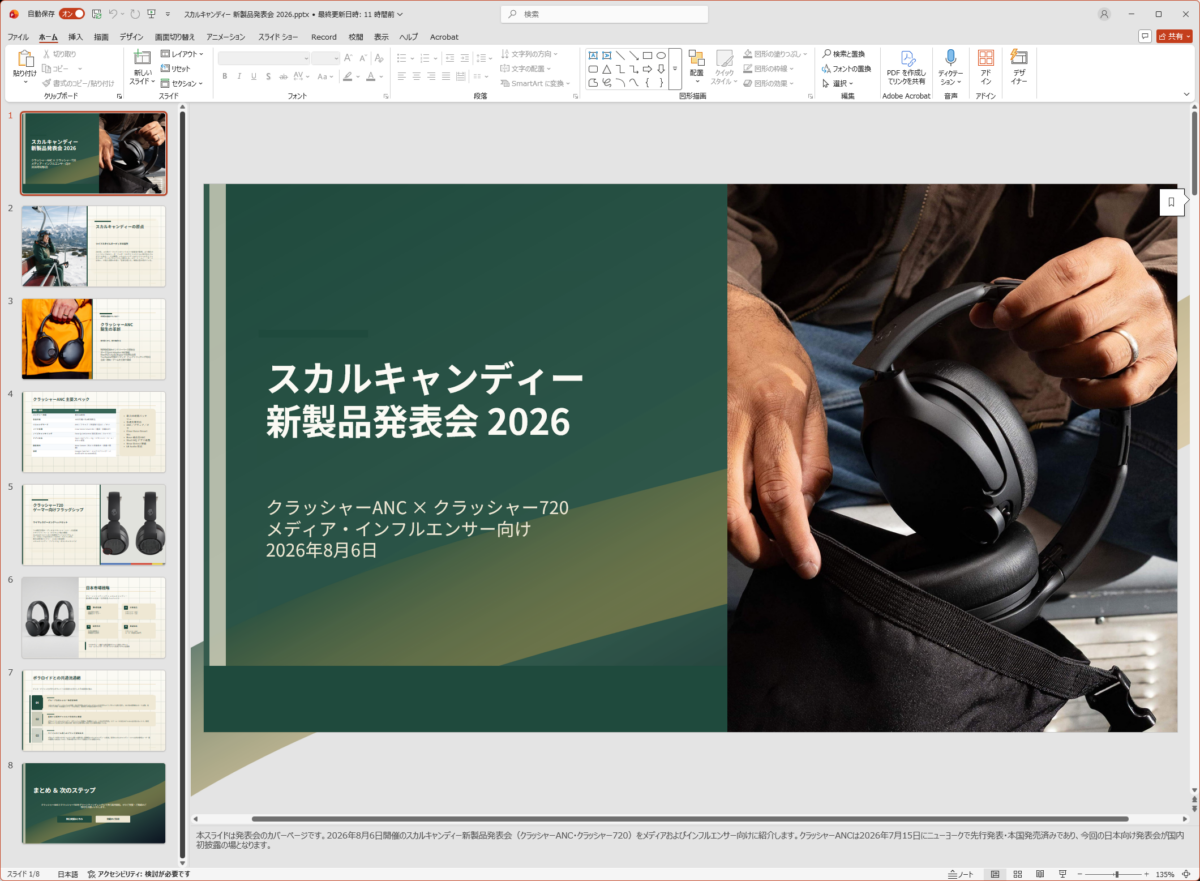Image resolution: width=1200 pixels, height=881 pixels.
Task: Toggle Underline formatting
Action: click(x=254, y=76)
